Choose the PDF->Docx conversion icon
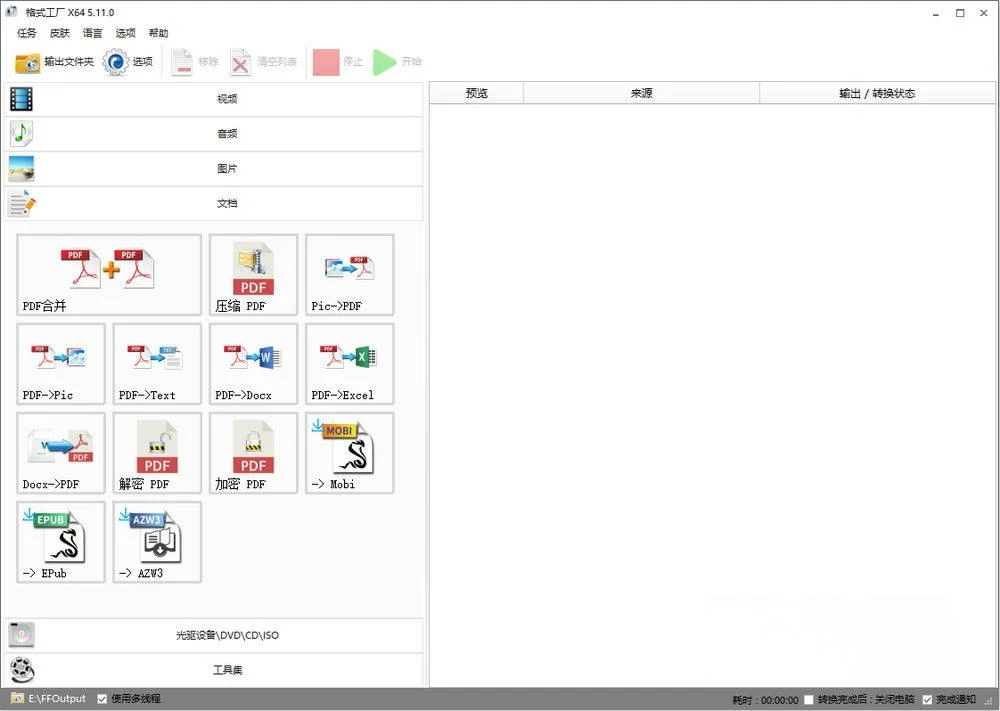Image resolution: width=1000 pixels, height=711 pixels. click(x=253, y=363)
